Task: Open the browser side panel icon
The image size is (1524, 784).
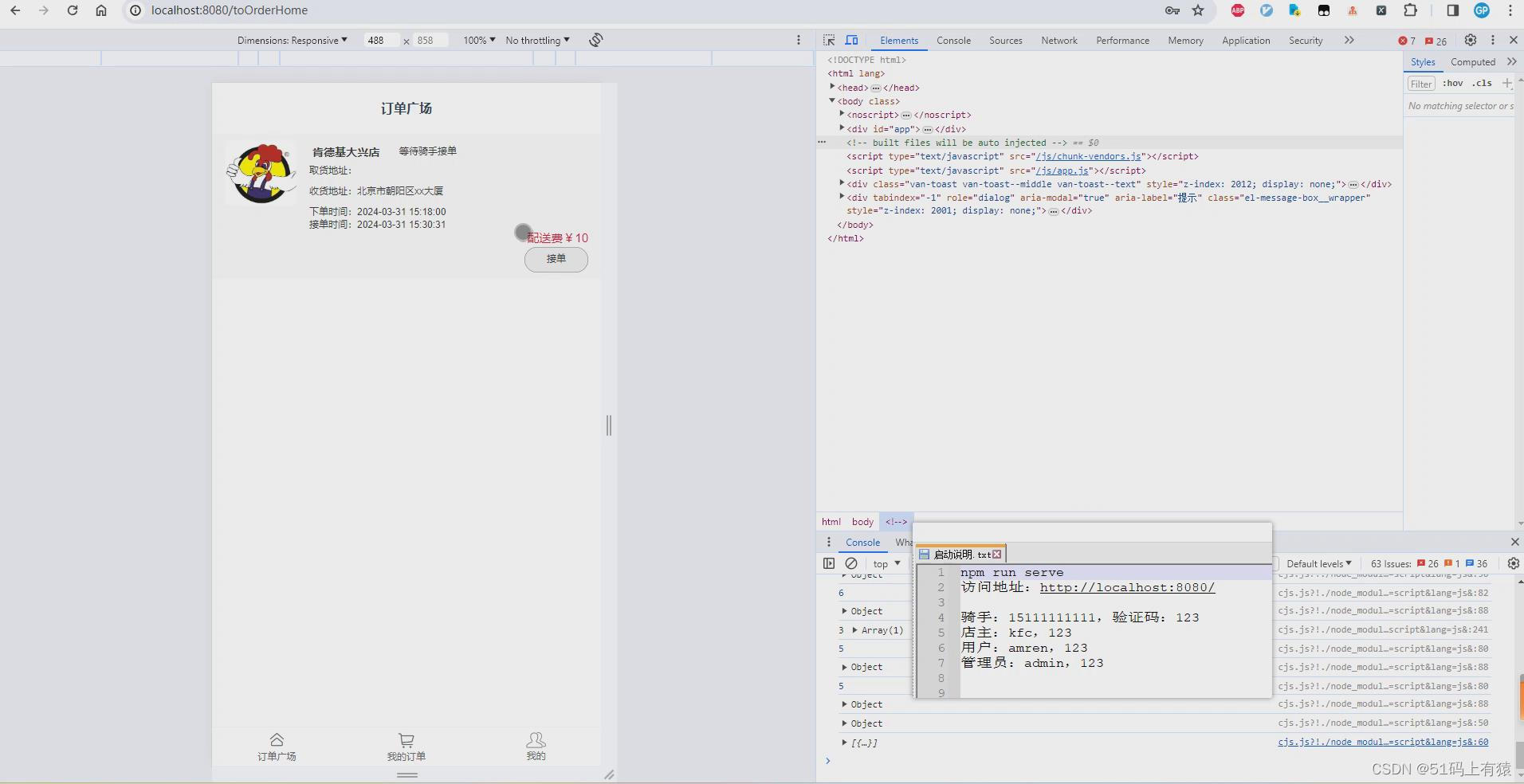Action: click(x=1453, y=10)
